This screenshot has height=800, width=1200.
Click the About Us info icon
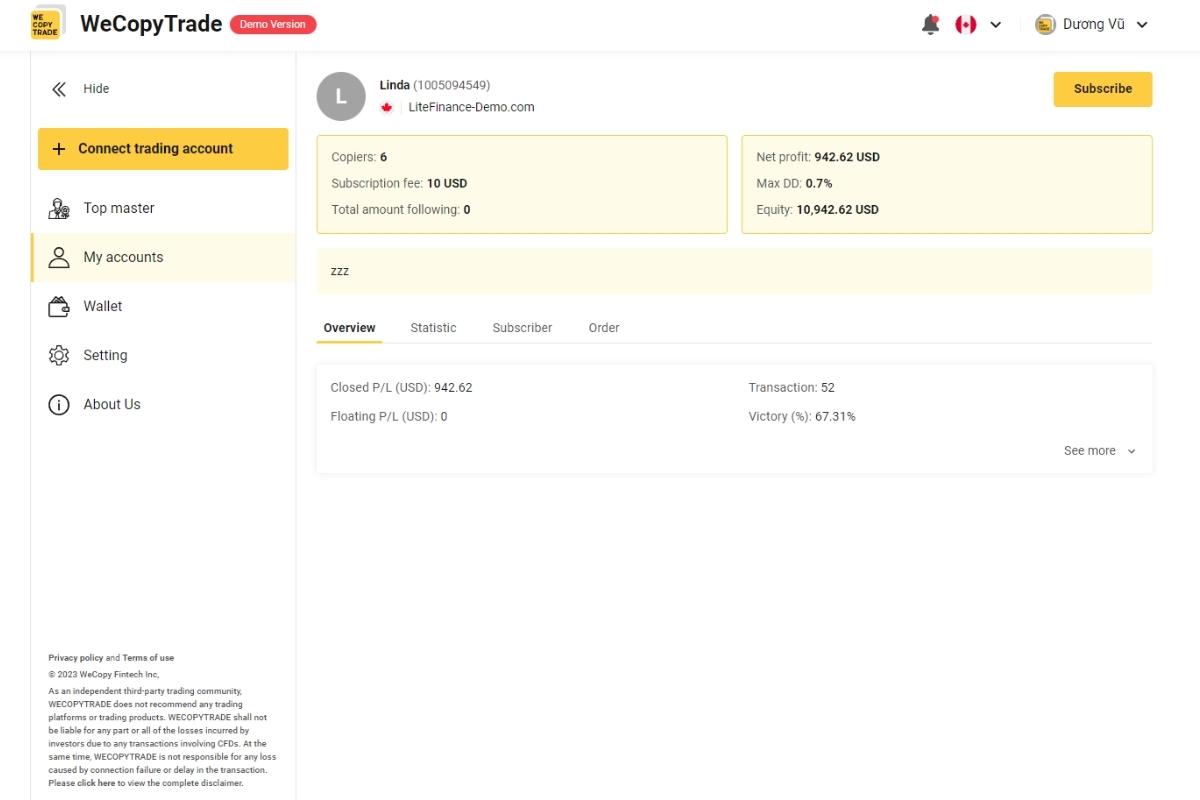pos(59,404)
